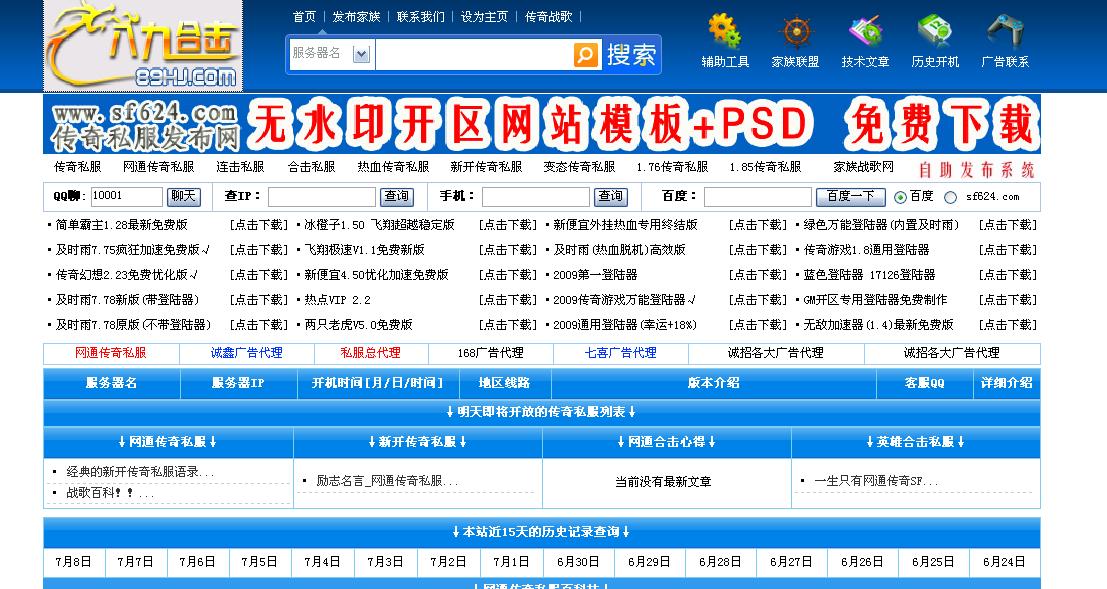This screenshot has width=1107, height=589.
Task: Open the 传奇战歌 menu item
Action: pyautogui.click(x=550, y=16)
